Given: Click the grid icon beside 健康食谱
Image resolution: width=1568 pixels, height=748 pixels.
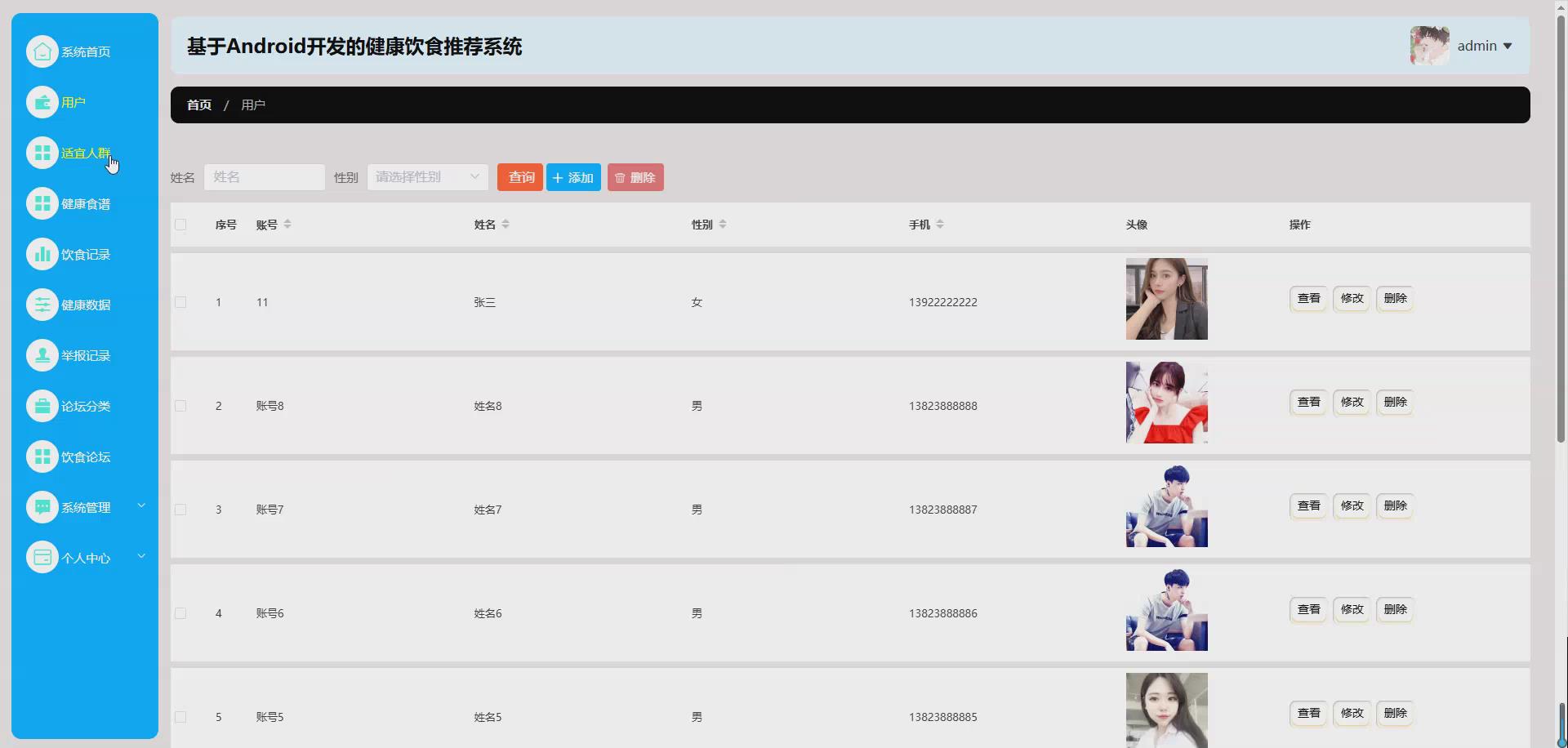Looking at the screenshot, I should tap(42, 203).
